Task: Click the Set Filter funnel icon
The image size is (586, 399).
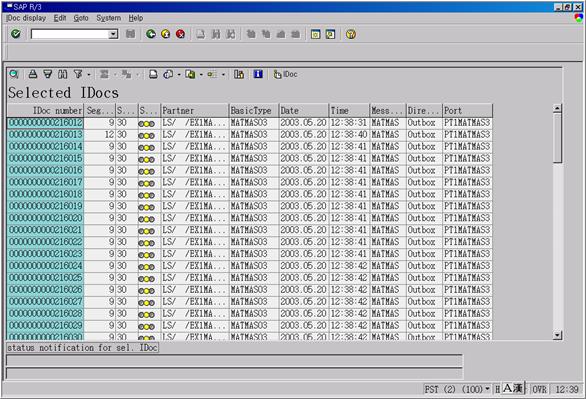Action: pyautogui.click(x=78, y=74)
